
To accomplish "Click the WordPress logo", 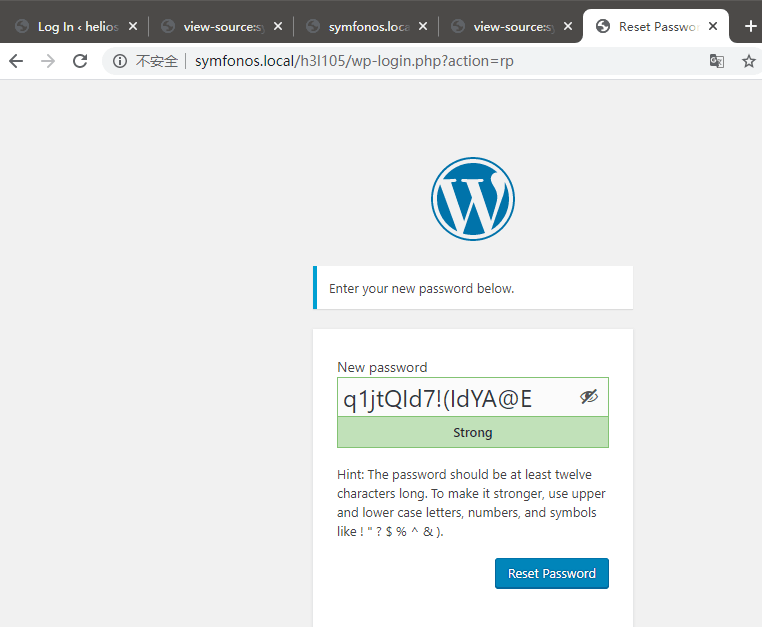I will click(x=473, y=199).
